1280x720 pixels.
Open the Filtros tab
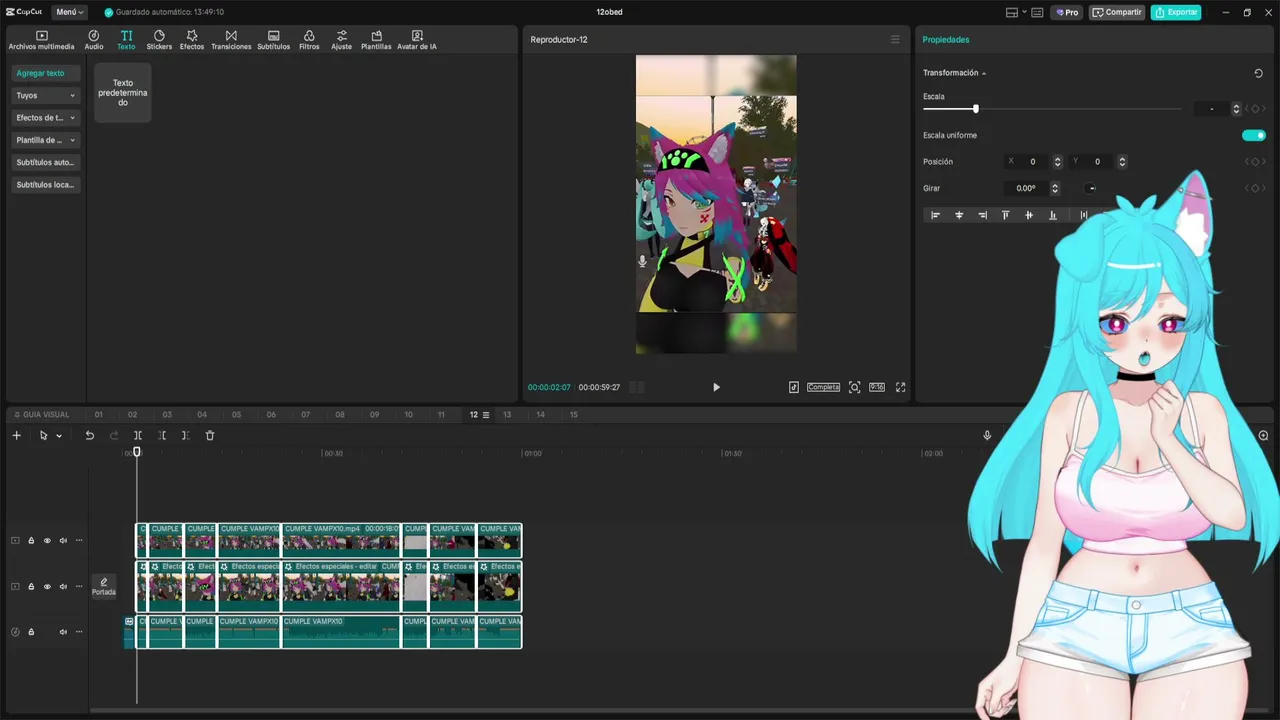click(309, 40)
